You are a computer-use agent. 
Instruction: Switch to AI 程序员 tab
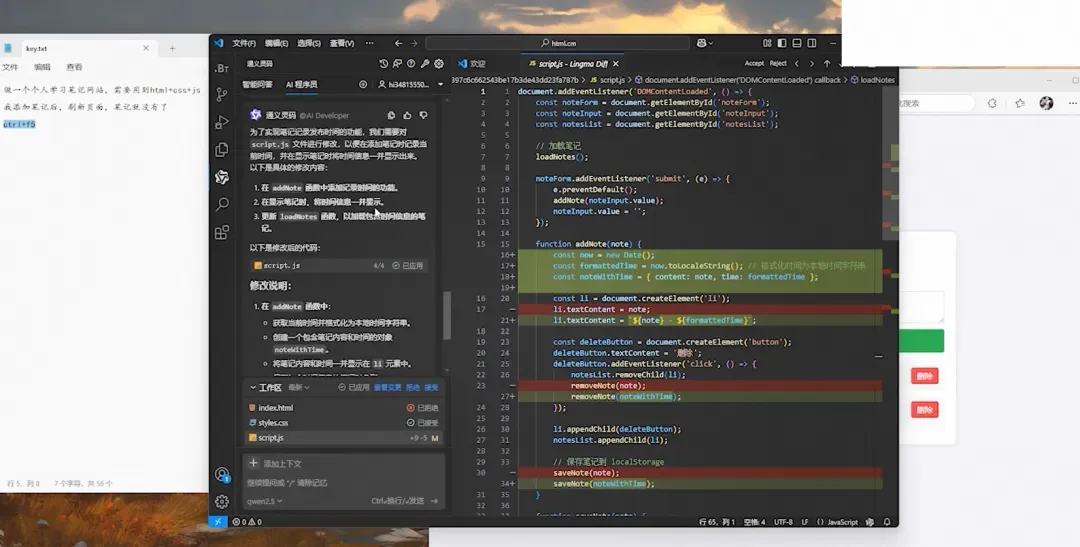click(x=302, y=84)
